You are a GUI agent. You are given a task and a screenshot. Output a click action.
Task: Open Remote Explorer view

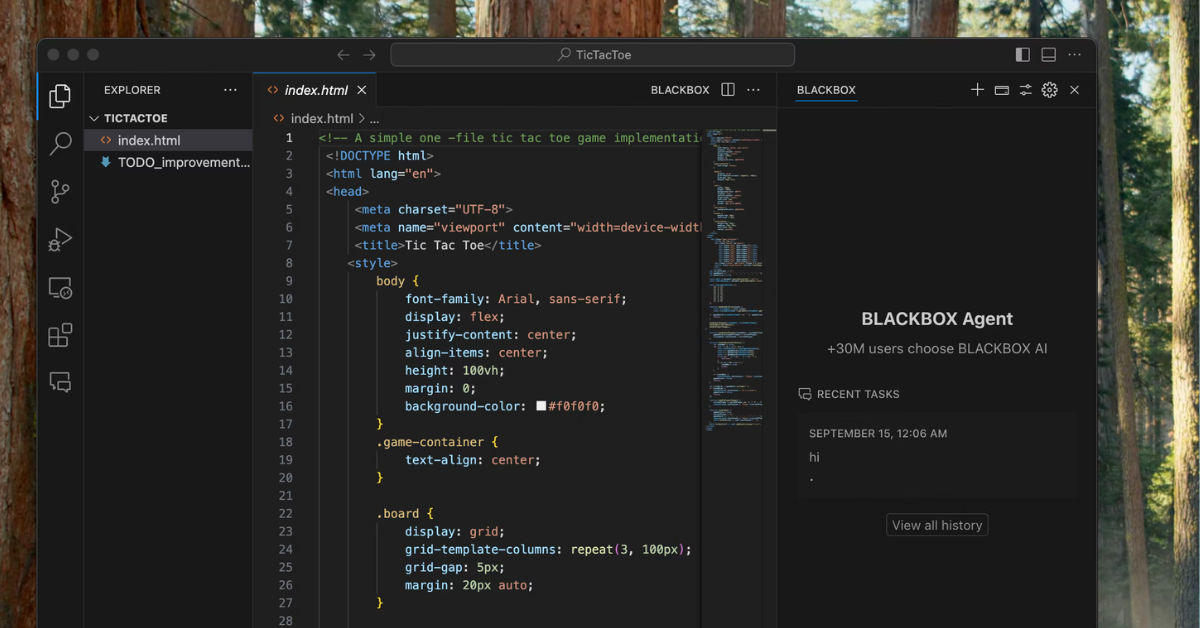pyautogui.click(x=60, y=288)
